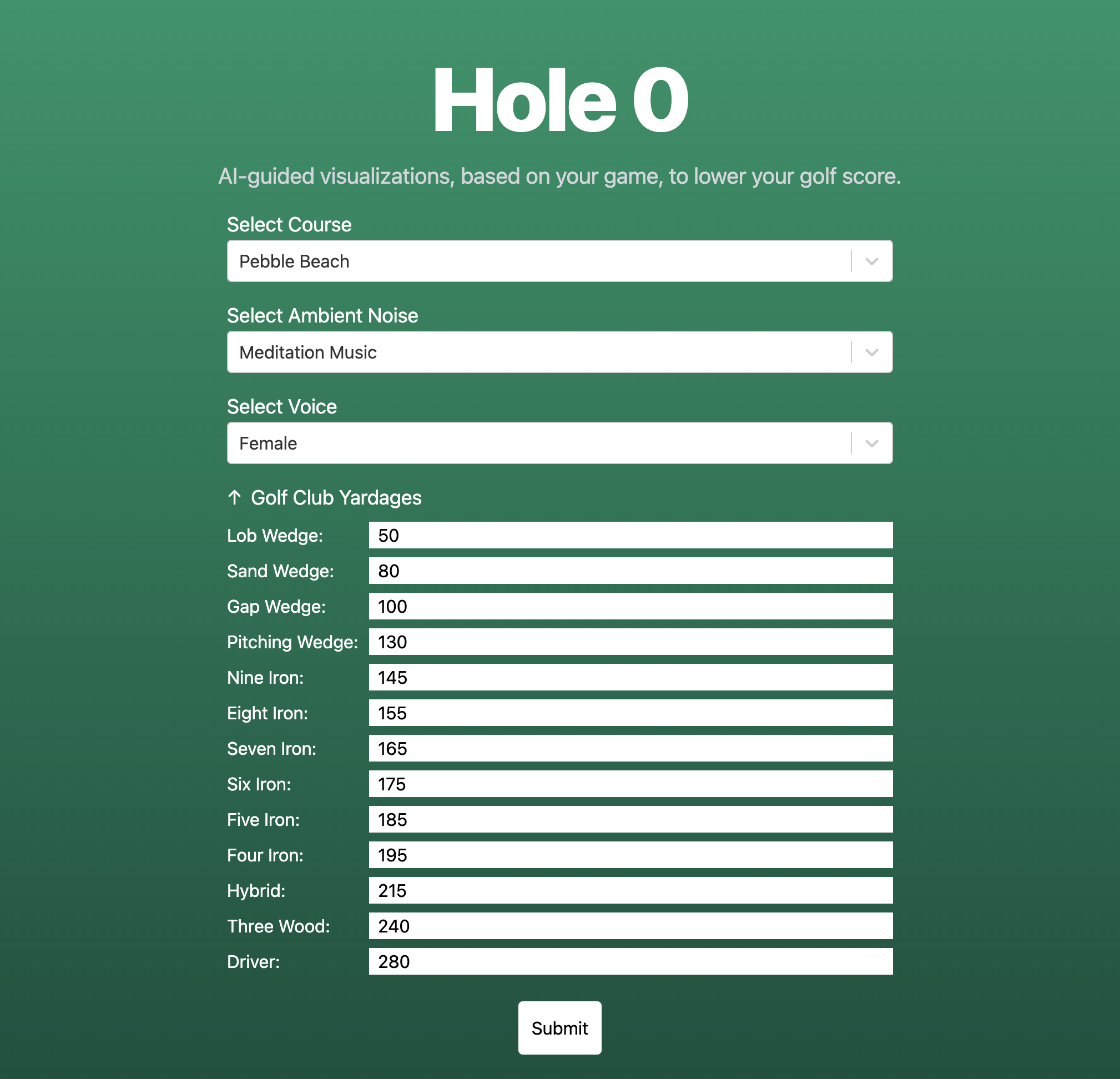Open the Pebble Beach course dropdown
Screen dimensions: 1120x1079
point(537,261)
